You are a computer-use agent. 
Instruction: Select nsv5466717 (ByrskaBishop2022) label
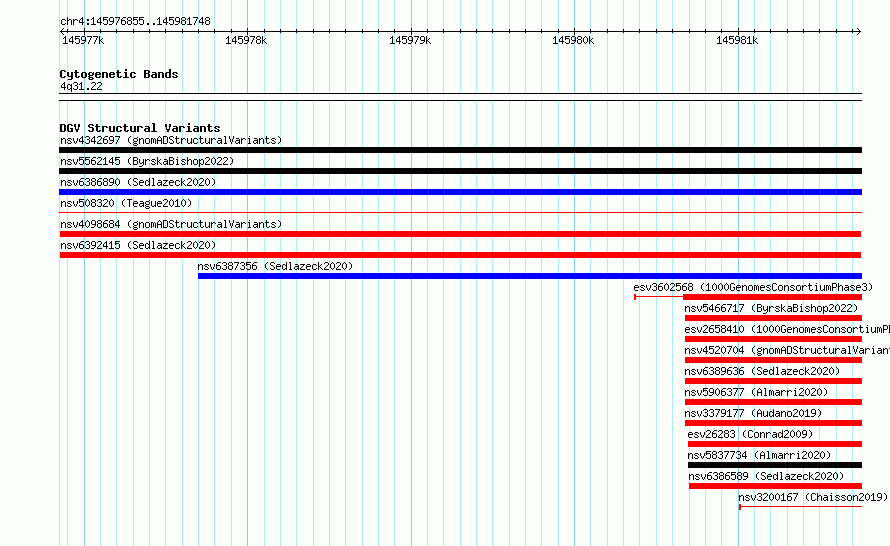[771, 308]
